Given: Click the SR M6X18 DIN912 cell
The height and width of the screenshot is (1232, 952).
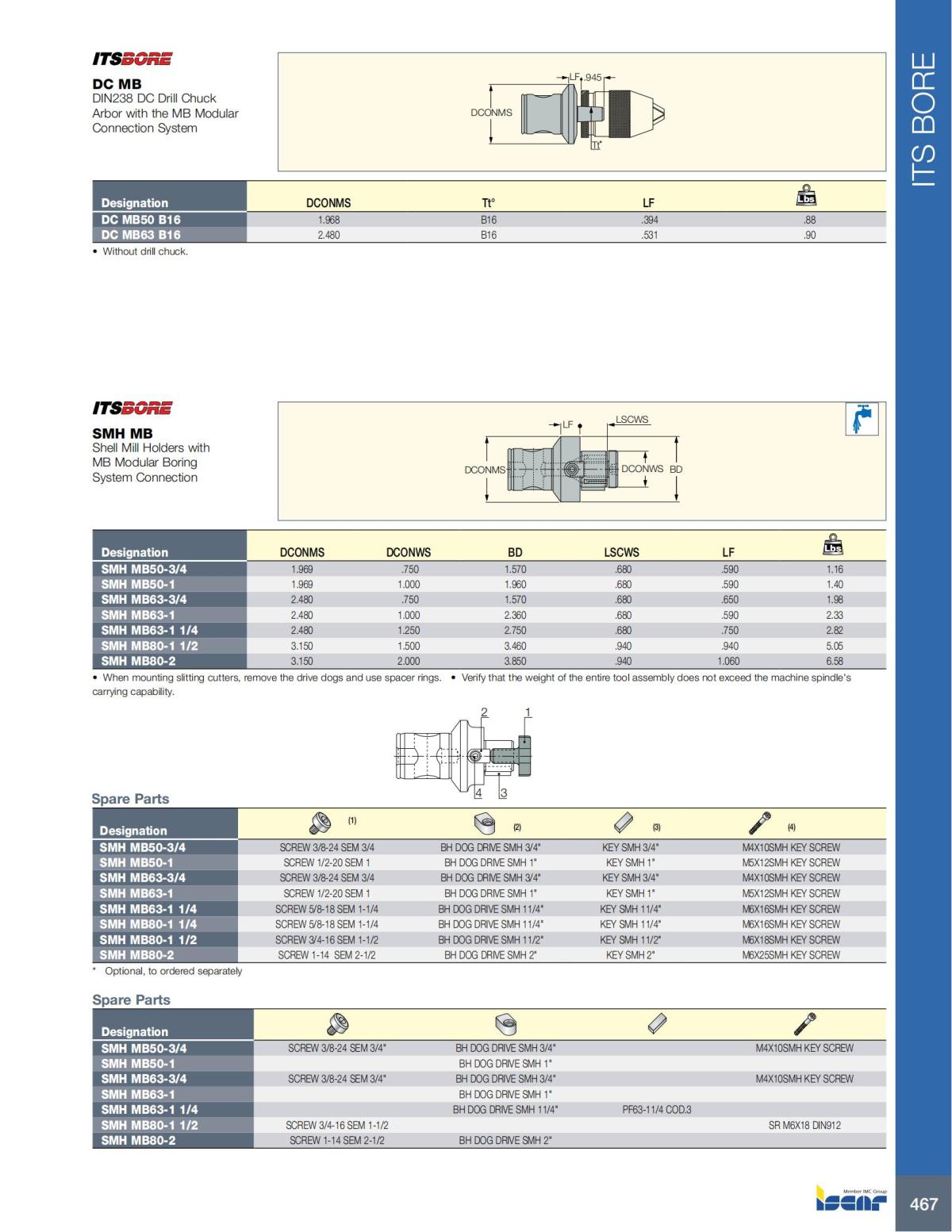Looking at the screenshot, I should [x=804, y=1125].
